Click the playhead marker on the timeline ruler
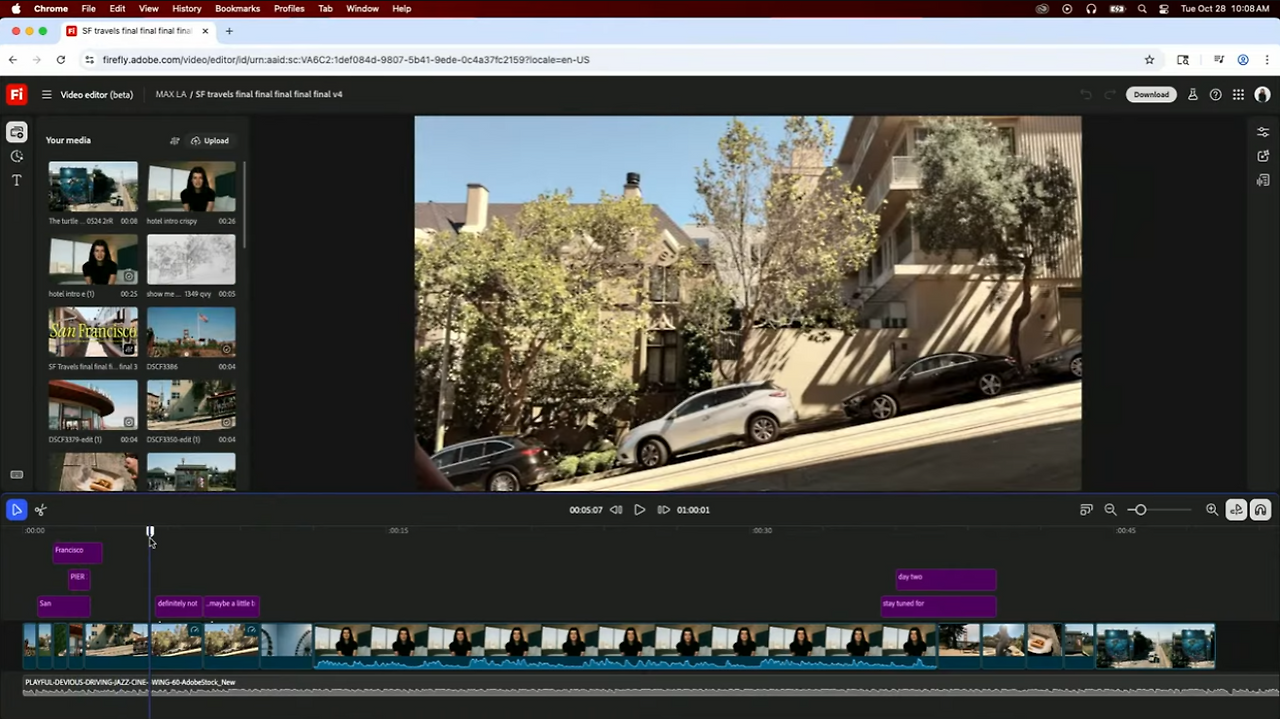Screen dimensions: 1280x719 point(150,532)
